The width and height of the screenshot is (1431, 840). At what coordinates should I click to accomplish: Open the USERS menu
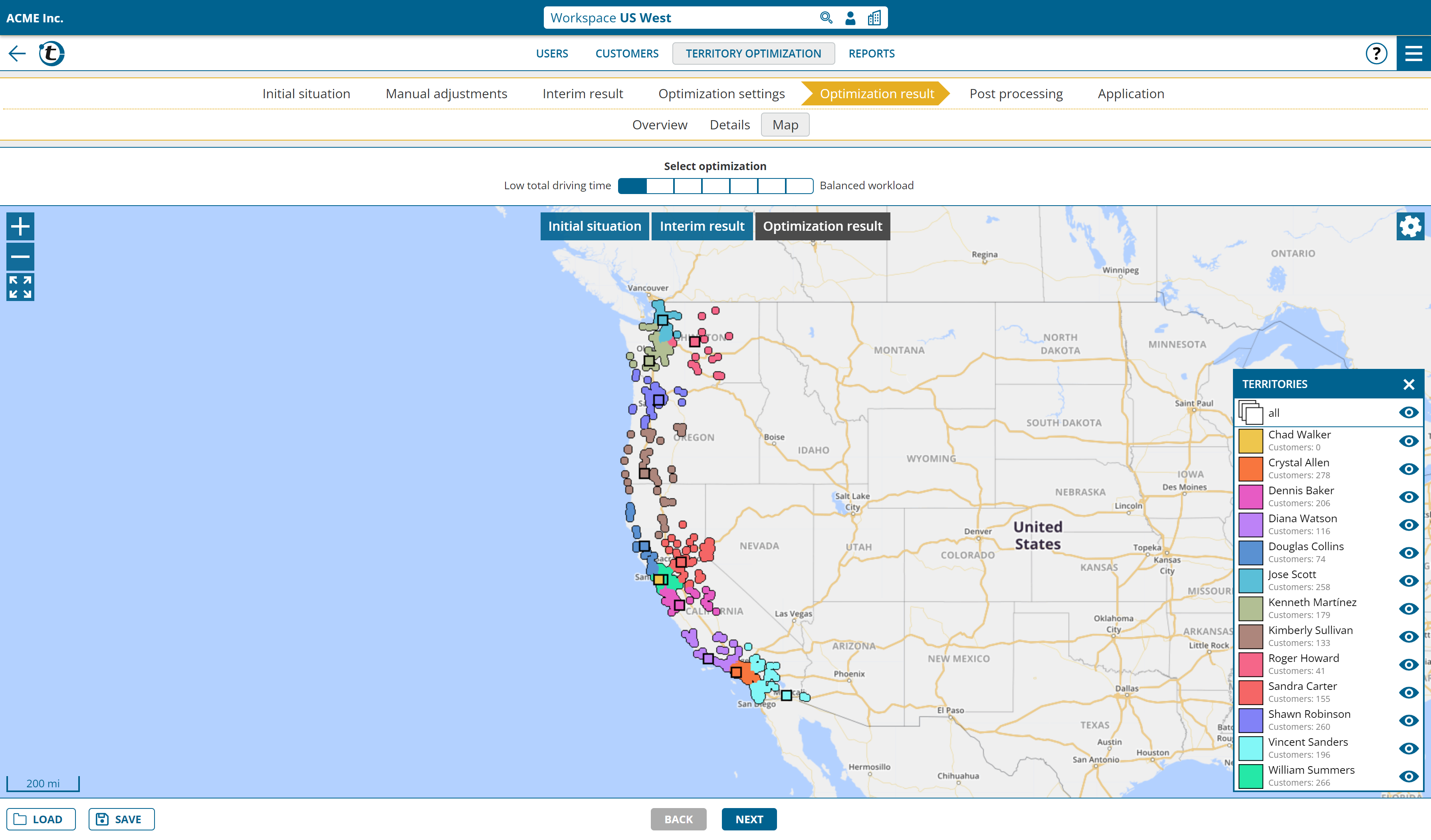[x=552, y=53]
